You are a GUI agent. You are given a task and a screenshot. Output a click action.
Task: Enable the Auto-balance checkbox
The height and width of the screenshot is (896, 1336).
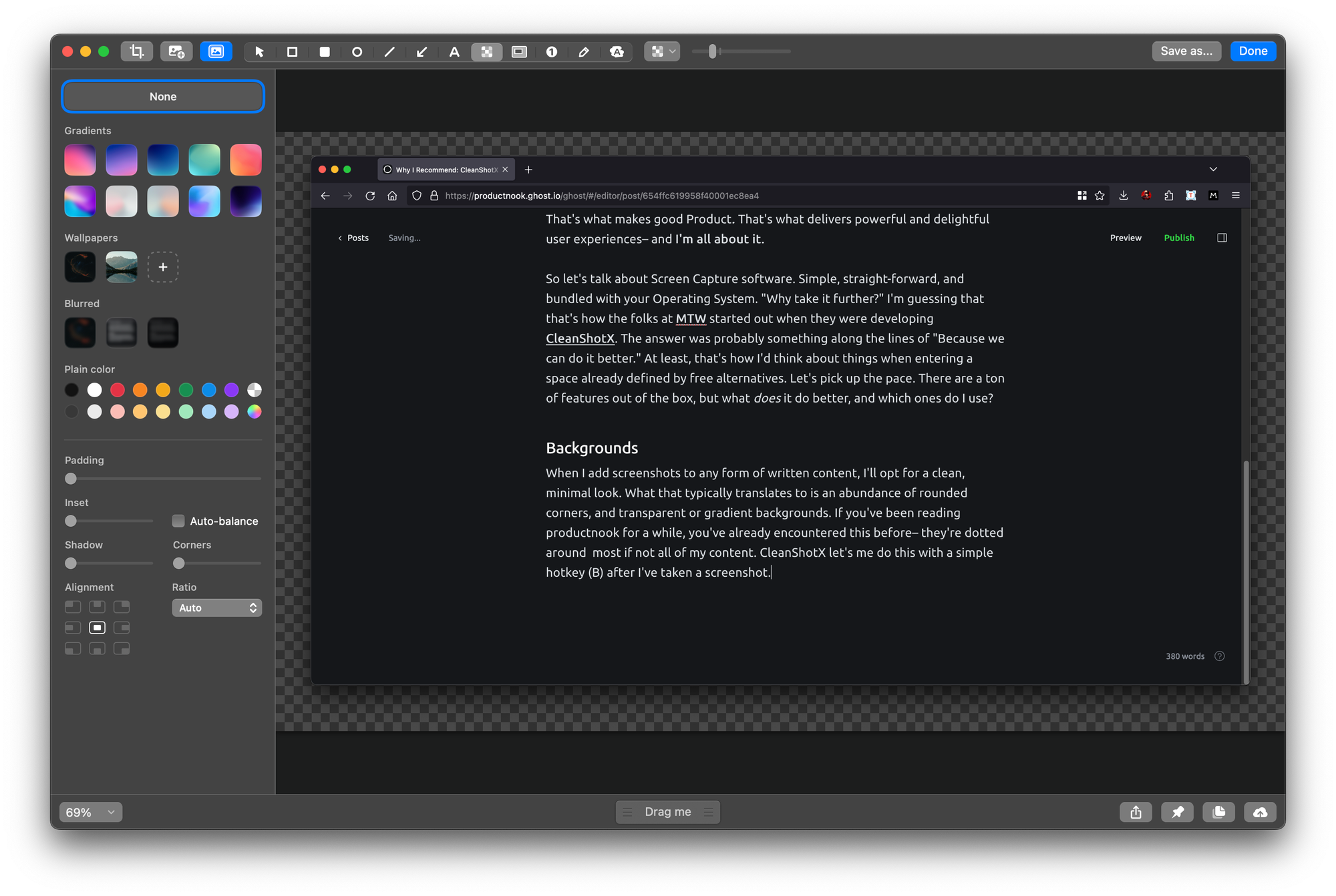(x=178, y=521)
